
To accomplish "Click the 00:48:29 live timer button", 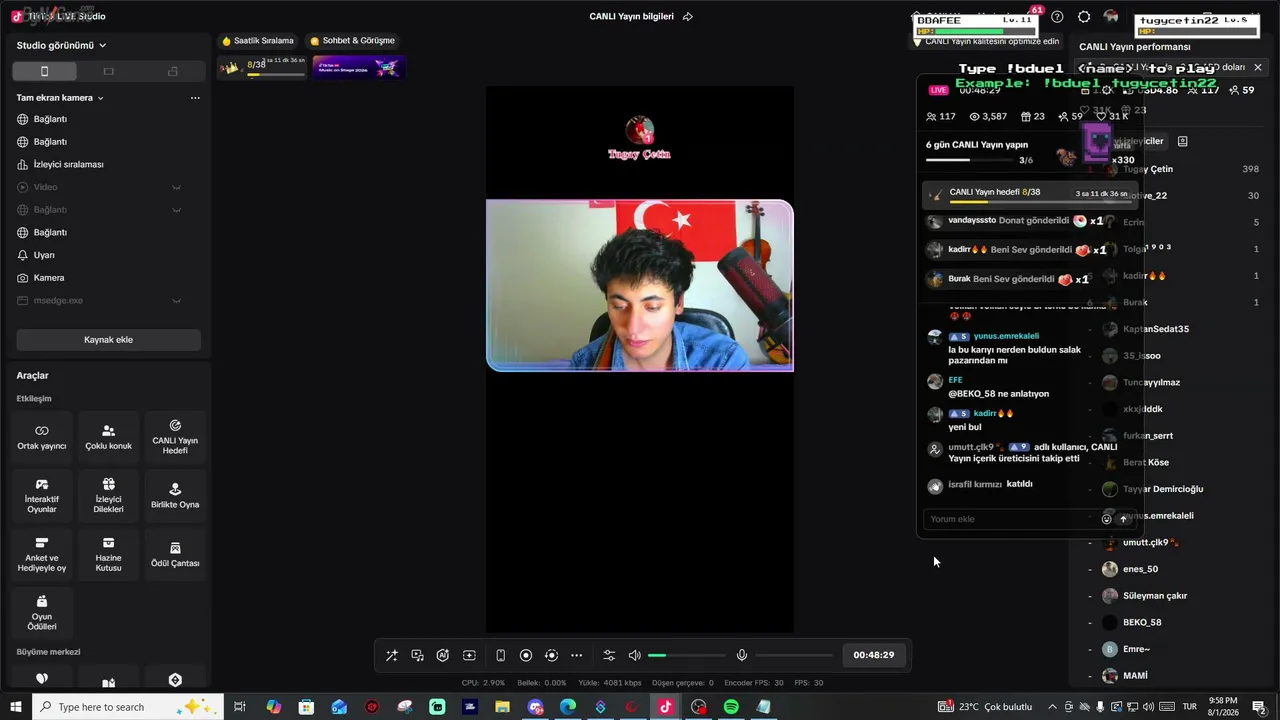I will coord(873,655).
